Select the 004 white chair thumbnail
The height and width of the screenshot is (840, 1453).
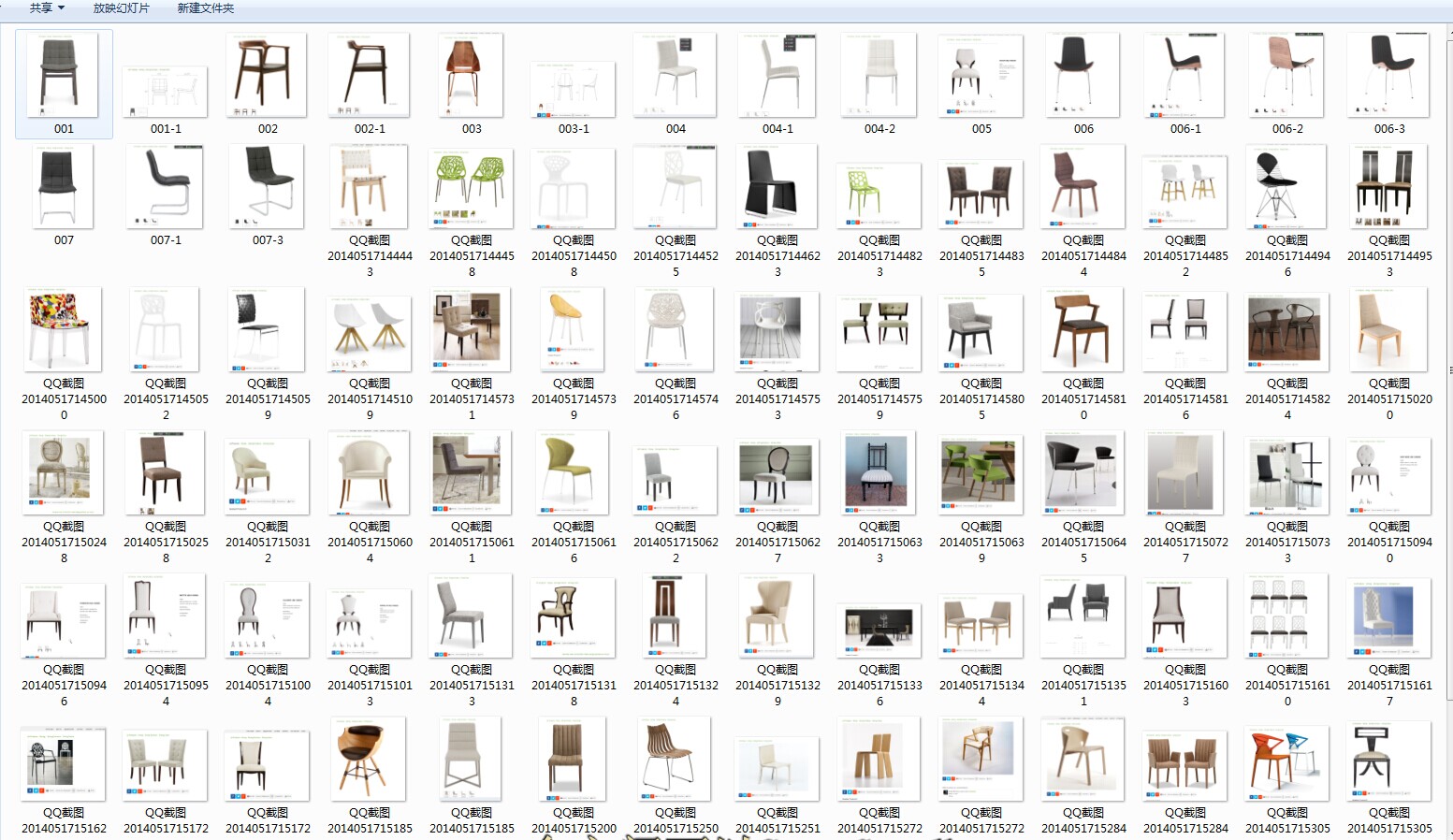coord(676,74)
